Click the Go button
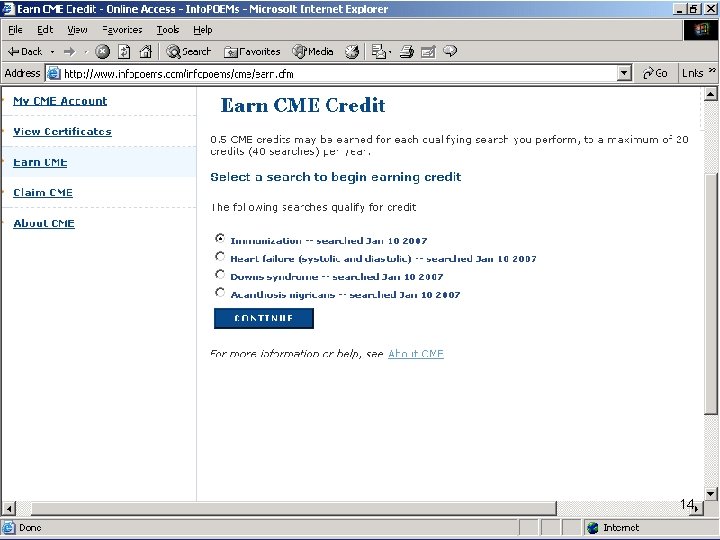 (x=655, y=73)
